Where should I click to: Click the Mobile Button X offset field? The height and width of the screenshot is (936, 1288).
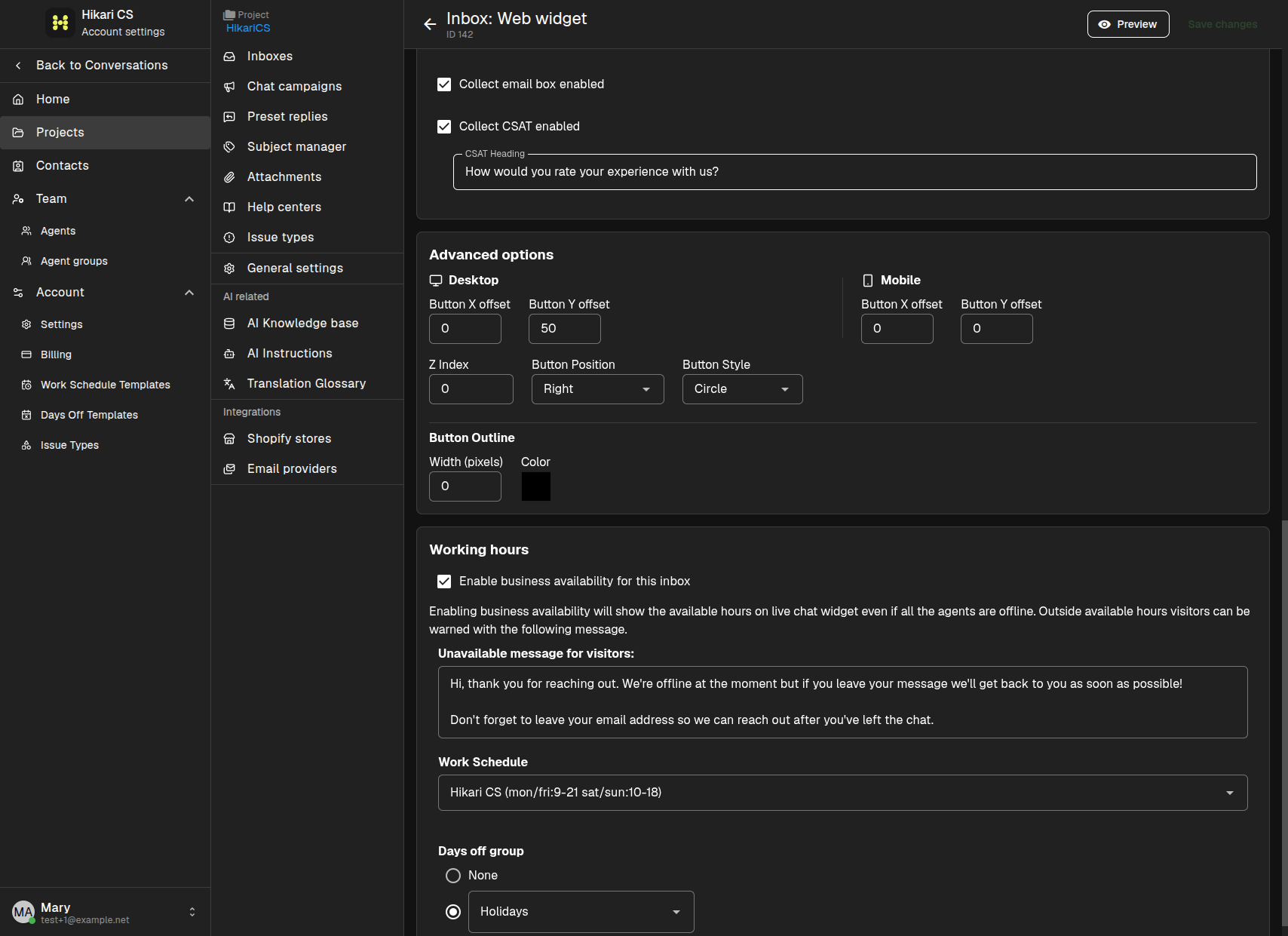(x=897, y=329)
